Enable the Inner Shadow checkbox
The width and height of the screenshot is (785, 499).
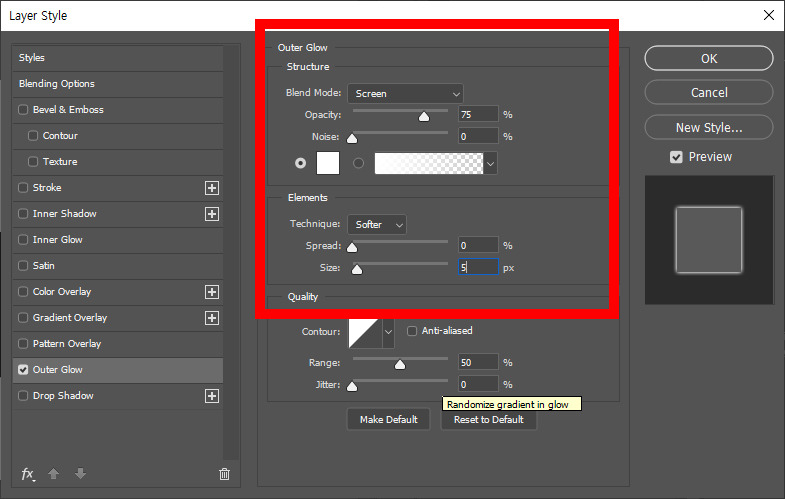point(23,214)
